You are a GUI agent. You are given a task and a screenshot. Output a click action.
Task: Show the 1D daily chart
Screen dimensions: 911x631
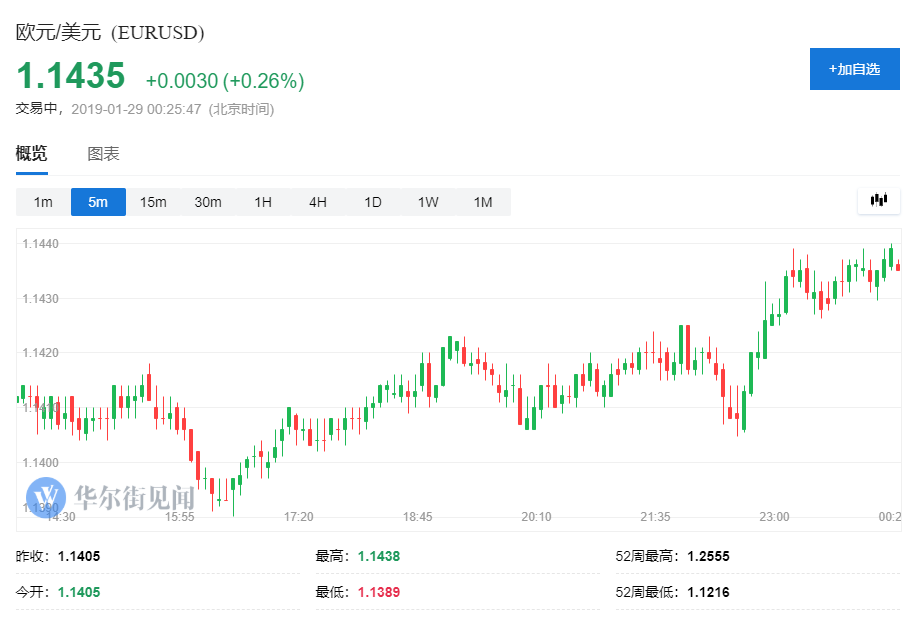coord(373,202)
